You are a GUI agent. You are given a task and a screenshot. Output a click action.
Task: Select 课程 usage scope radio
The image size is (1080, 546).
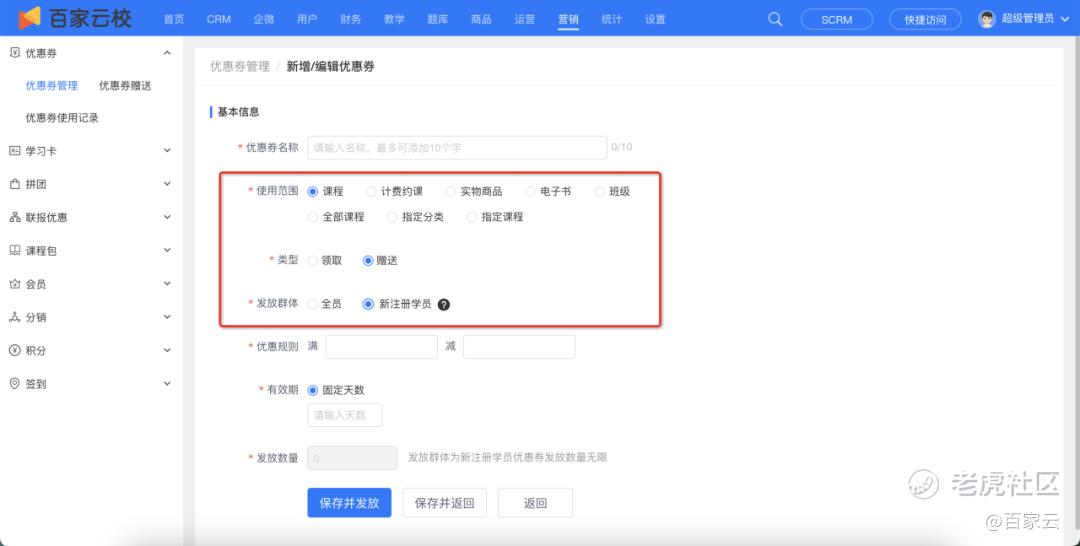point(313,191)
